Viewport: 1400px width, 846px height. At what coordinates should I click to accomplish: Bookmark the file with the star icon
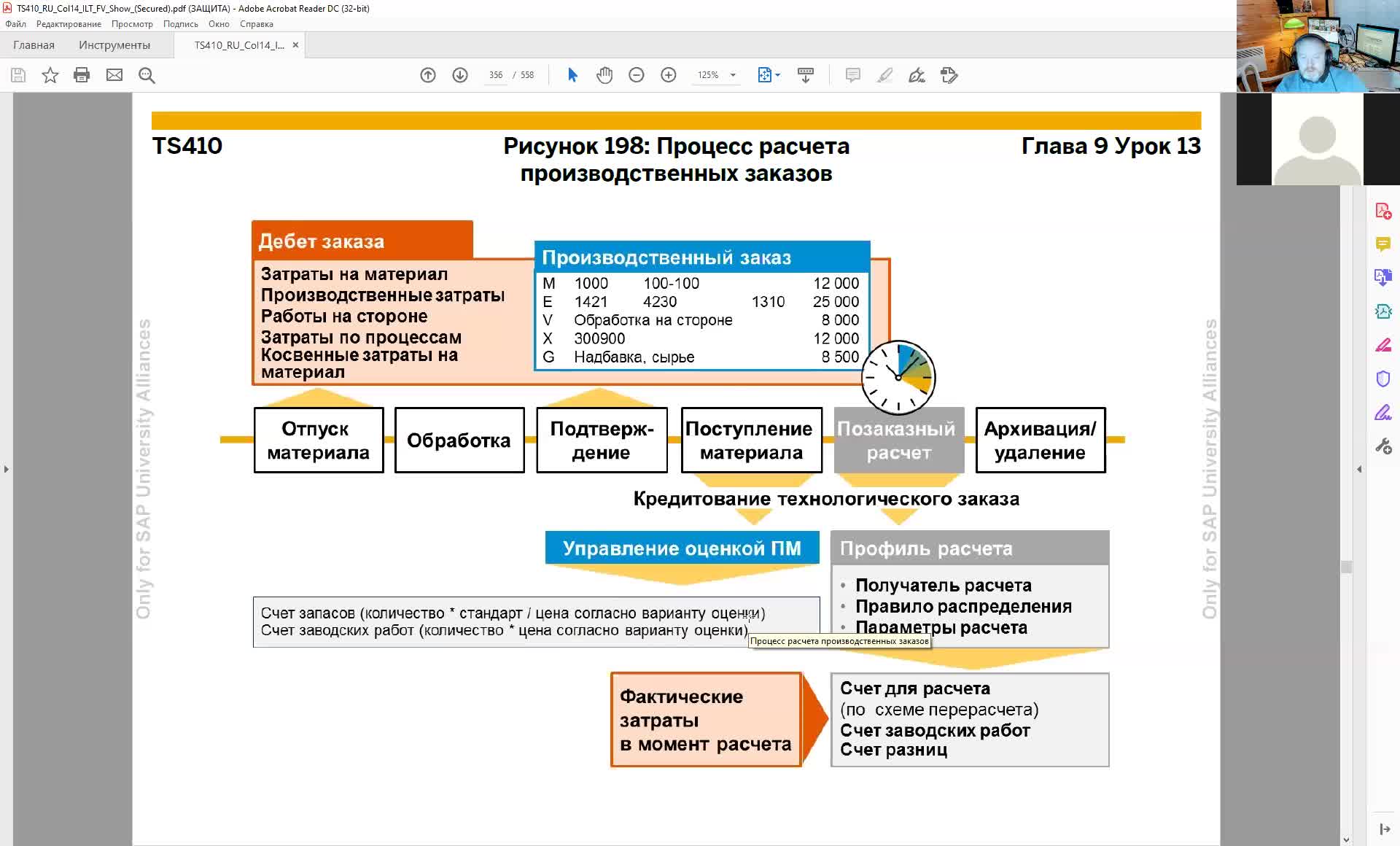50,75
